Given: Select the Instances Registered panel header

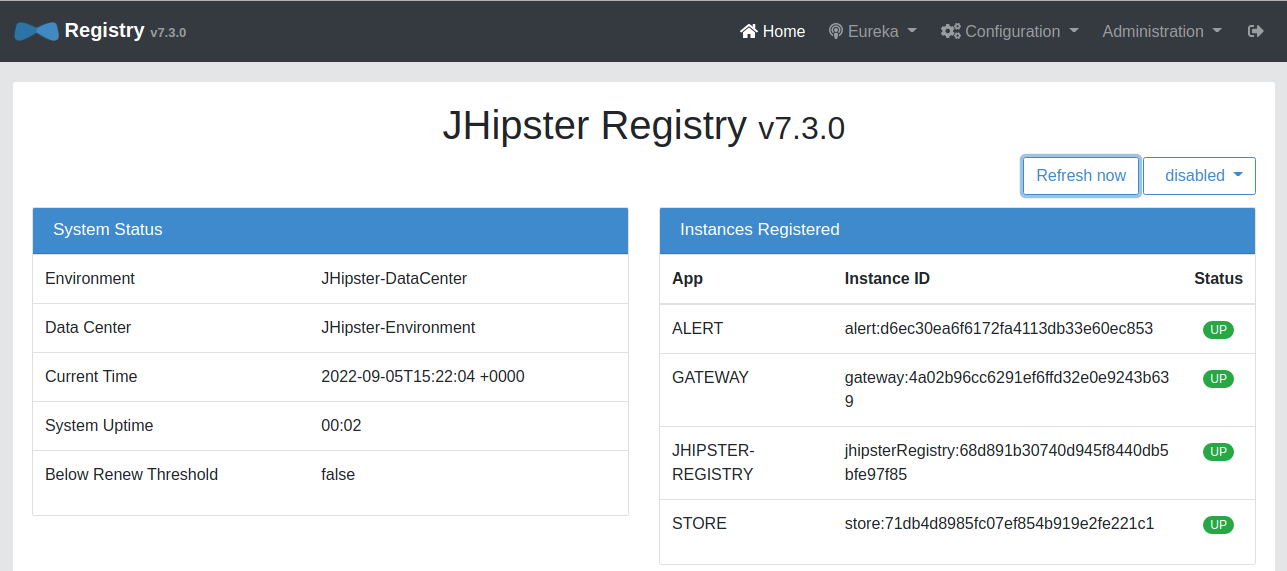Looking at the screenshot, I should click(x=957, y=230).
